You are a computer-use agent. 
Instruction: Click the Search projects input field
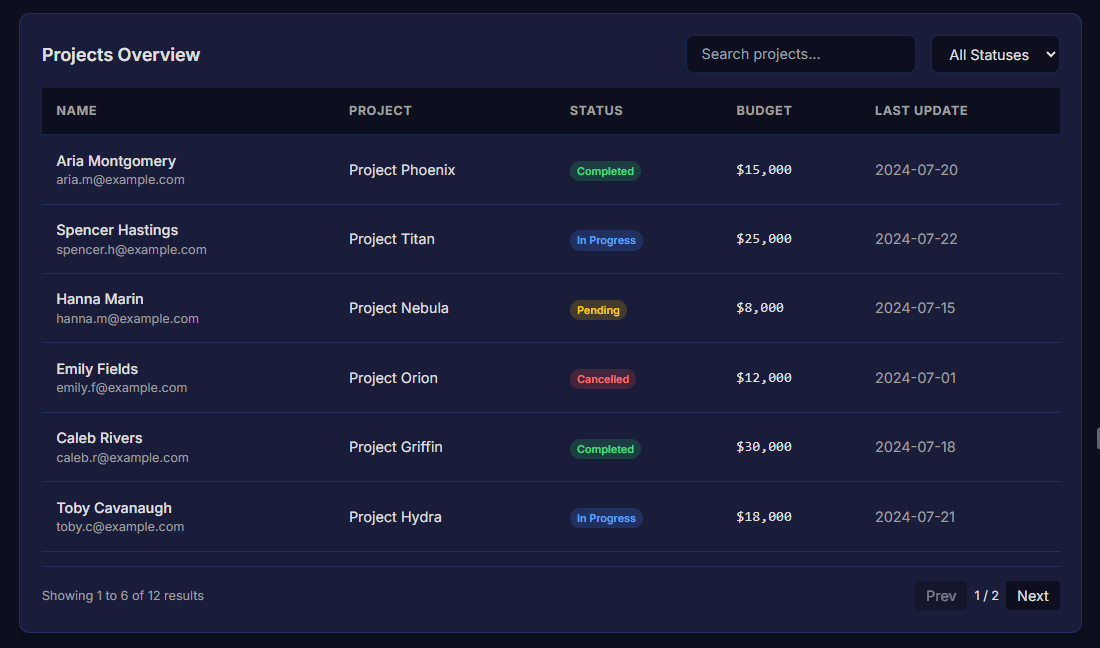800,54
